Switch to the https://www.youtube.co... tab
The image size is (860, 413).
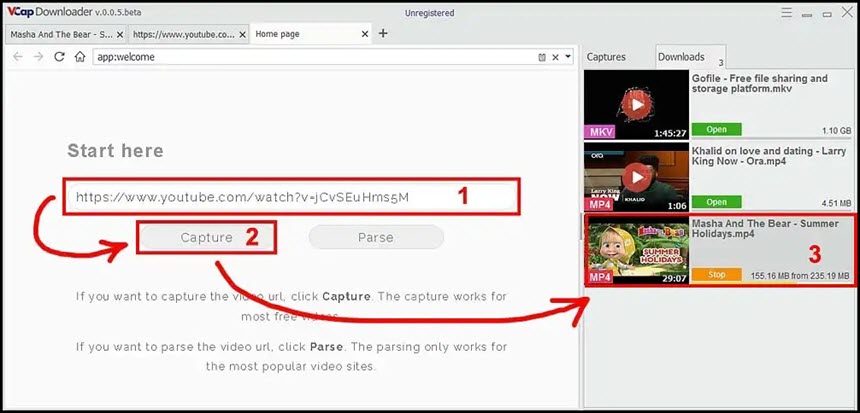pyautogui.click(x=184, y=34)
